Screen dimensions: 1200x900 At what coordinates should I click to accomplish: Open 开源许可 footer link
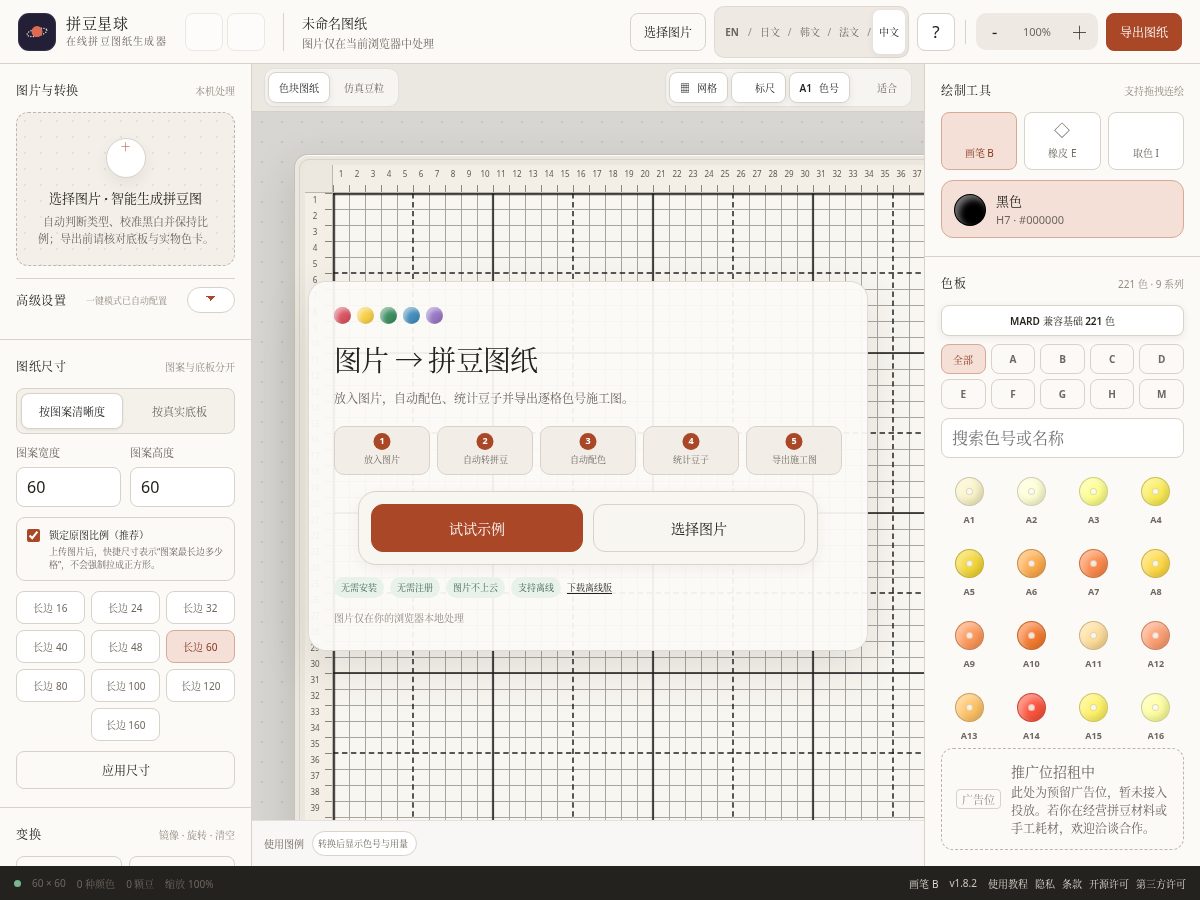[x=1109, y=884]
